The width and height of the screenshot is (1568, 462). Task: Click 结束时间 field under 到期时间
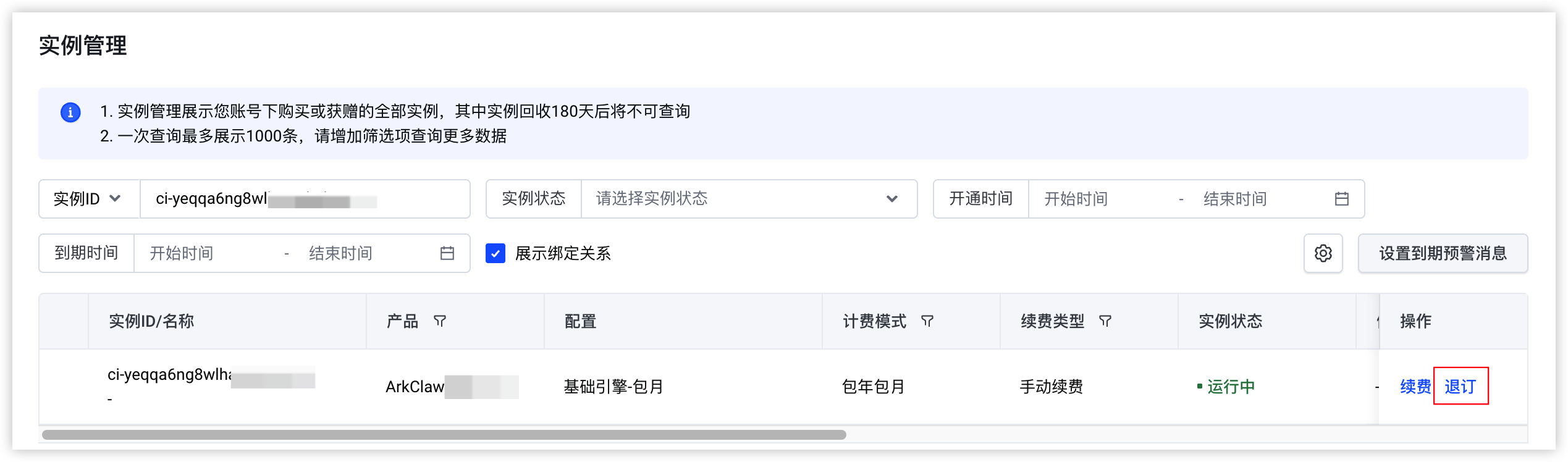coord(368,253)
